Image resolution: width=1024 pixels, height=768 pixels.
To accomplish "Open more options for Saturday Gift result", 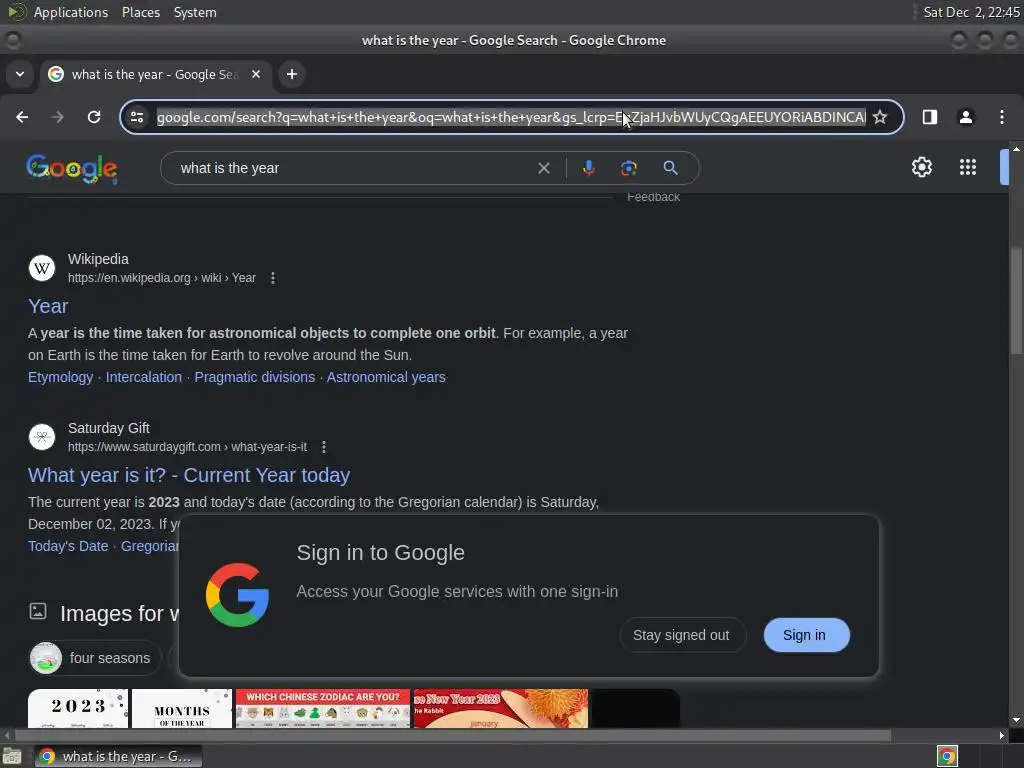I will [x=324, y=447].
